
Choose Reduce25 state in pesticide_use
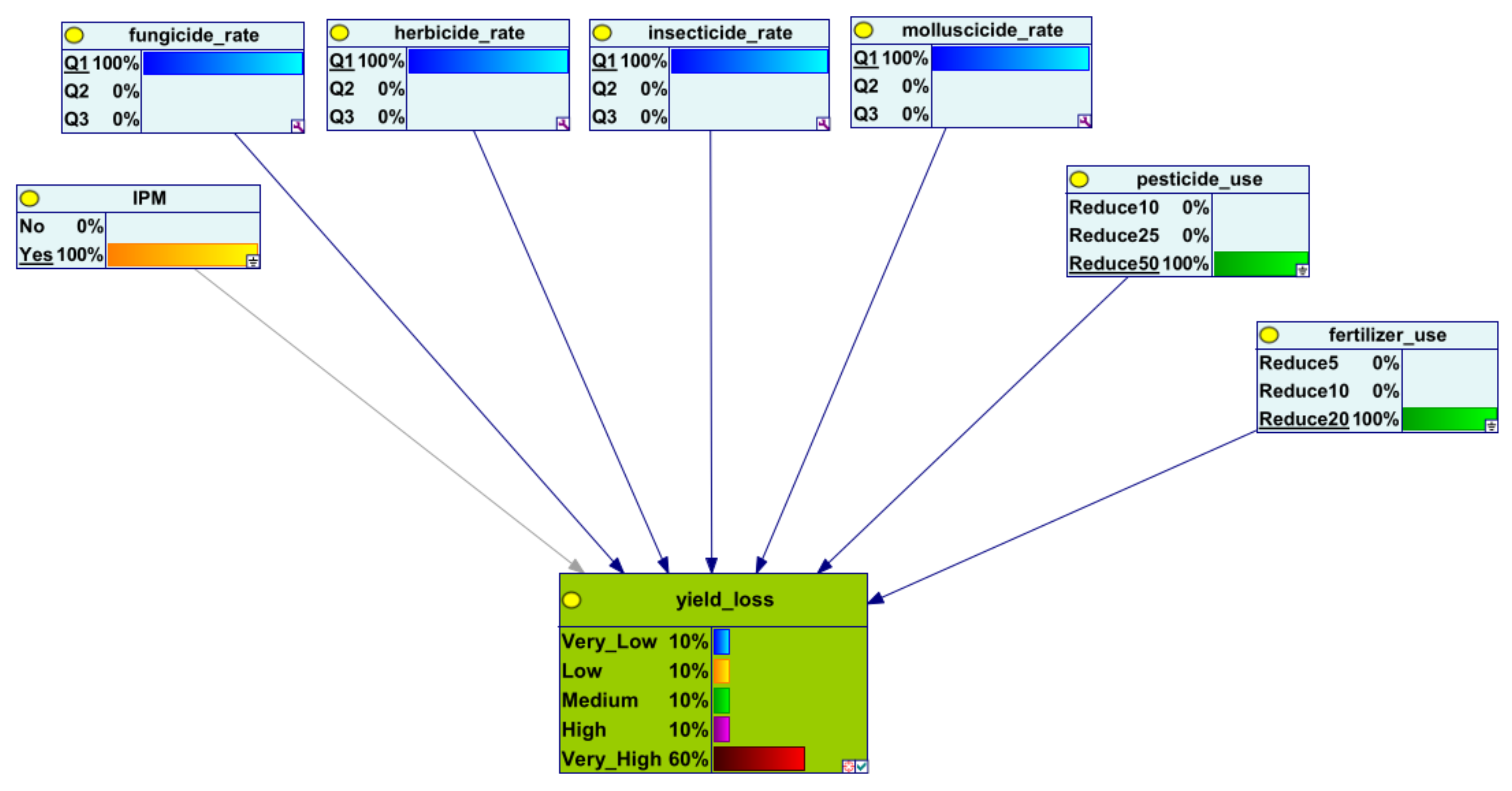(1114, 235)
